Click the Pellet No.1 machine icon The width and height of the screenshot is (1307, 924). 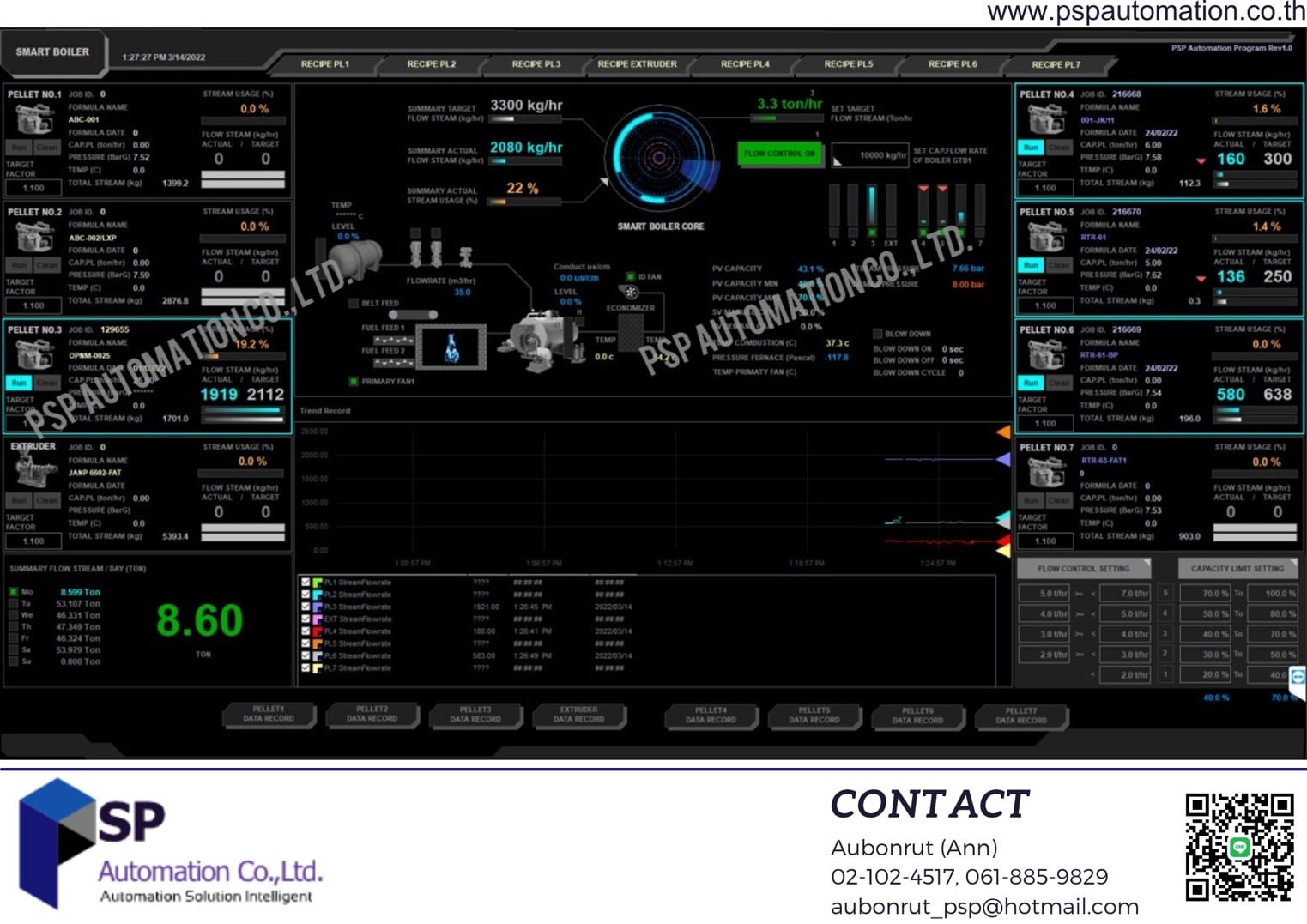pyautogui.click(x=34, y=119)
